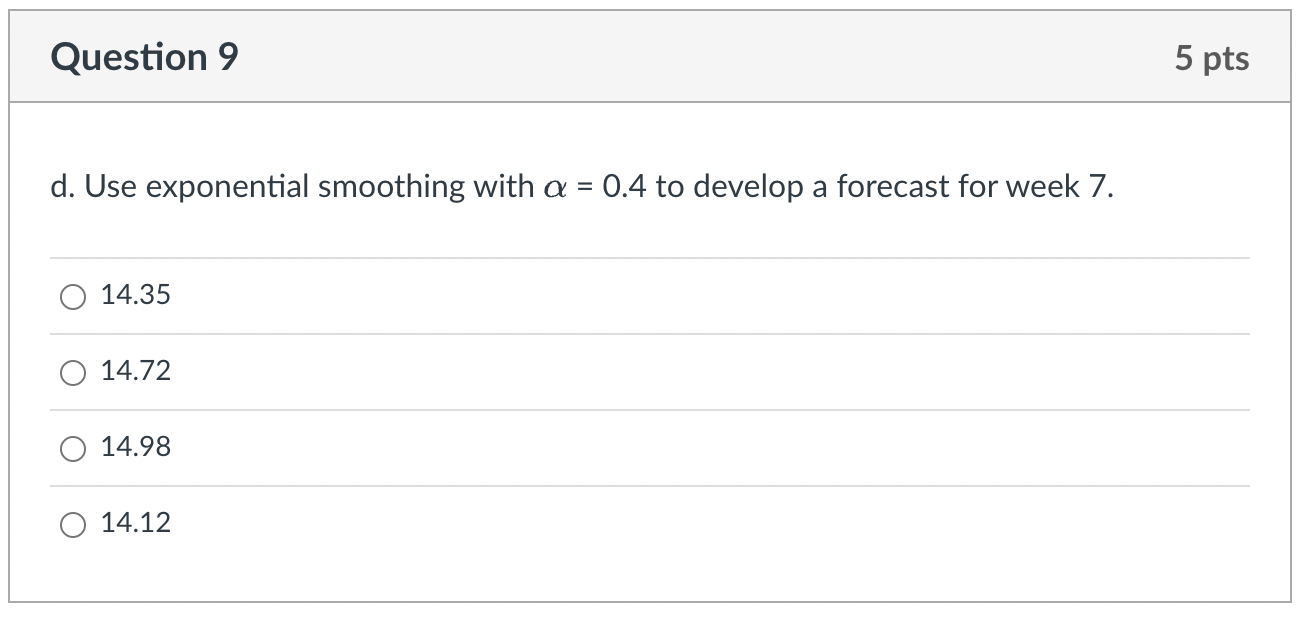
Task: Click the 5 pts label
Action: pyautogui.click(x=1213, y=58)
